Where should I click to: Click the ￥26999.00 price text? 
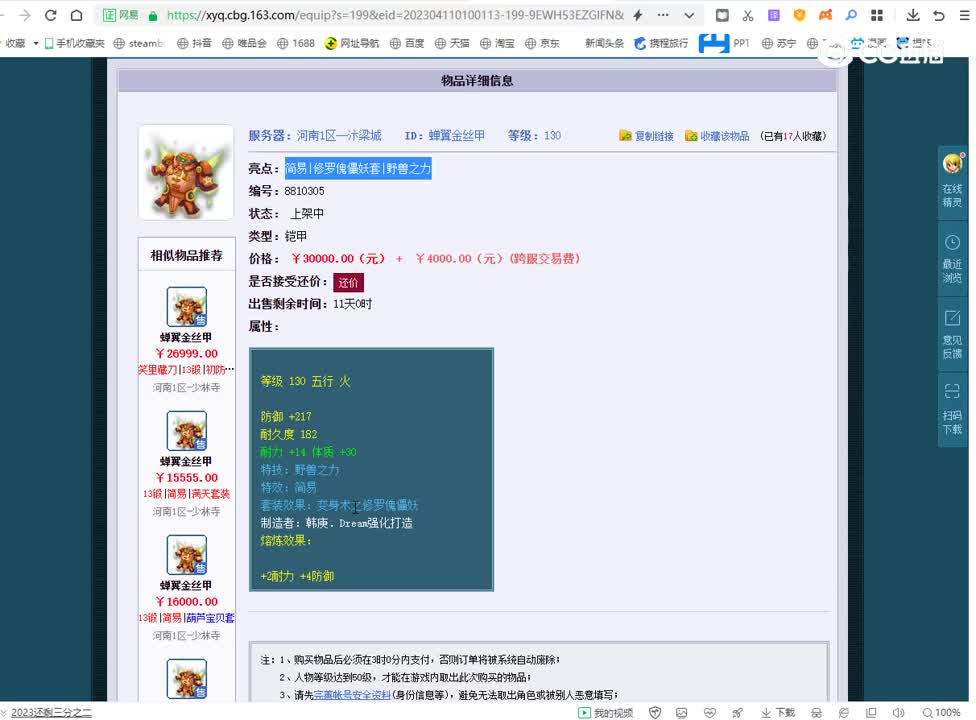(186, 353)
